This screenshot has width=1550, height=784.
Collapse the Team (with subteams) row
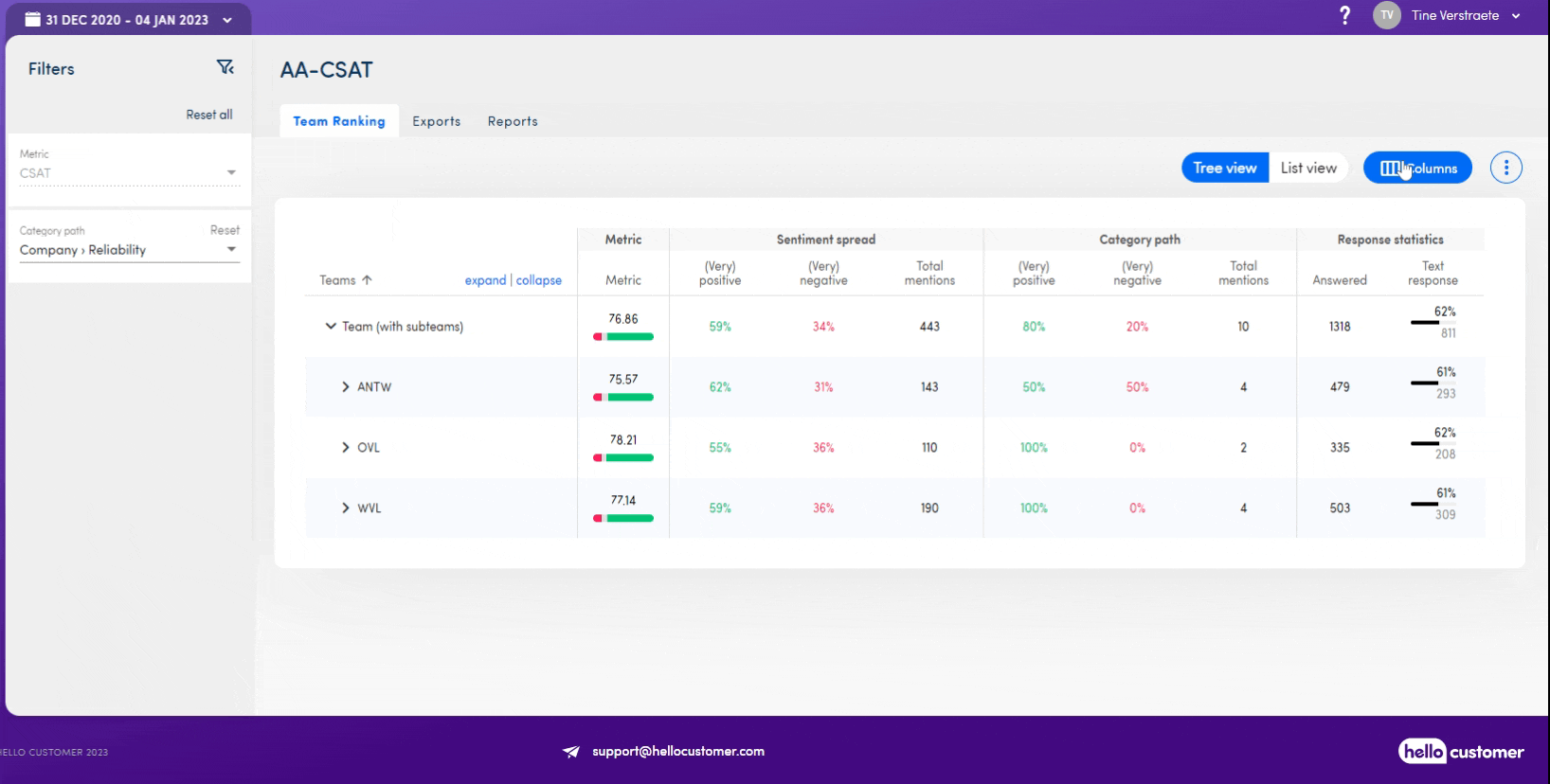[331, 327]
